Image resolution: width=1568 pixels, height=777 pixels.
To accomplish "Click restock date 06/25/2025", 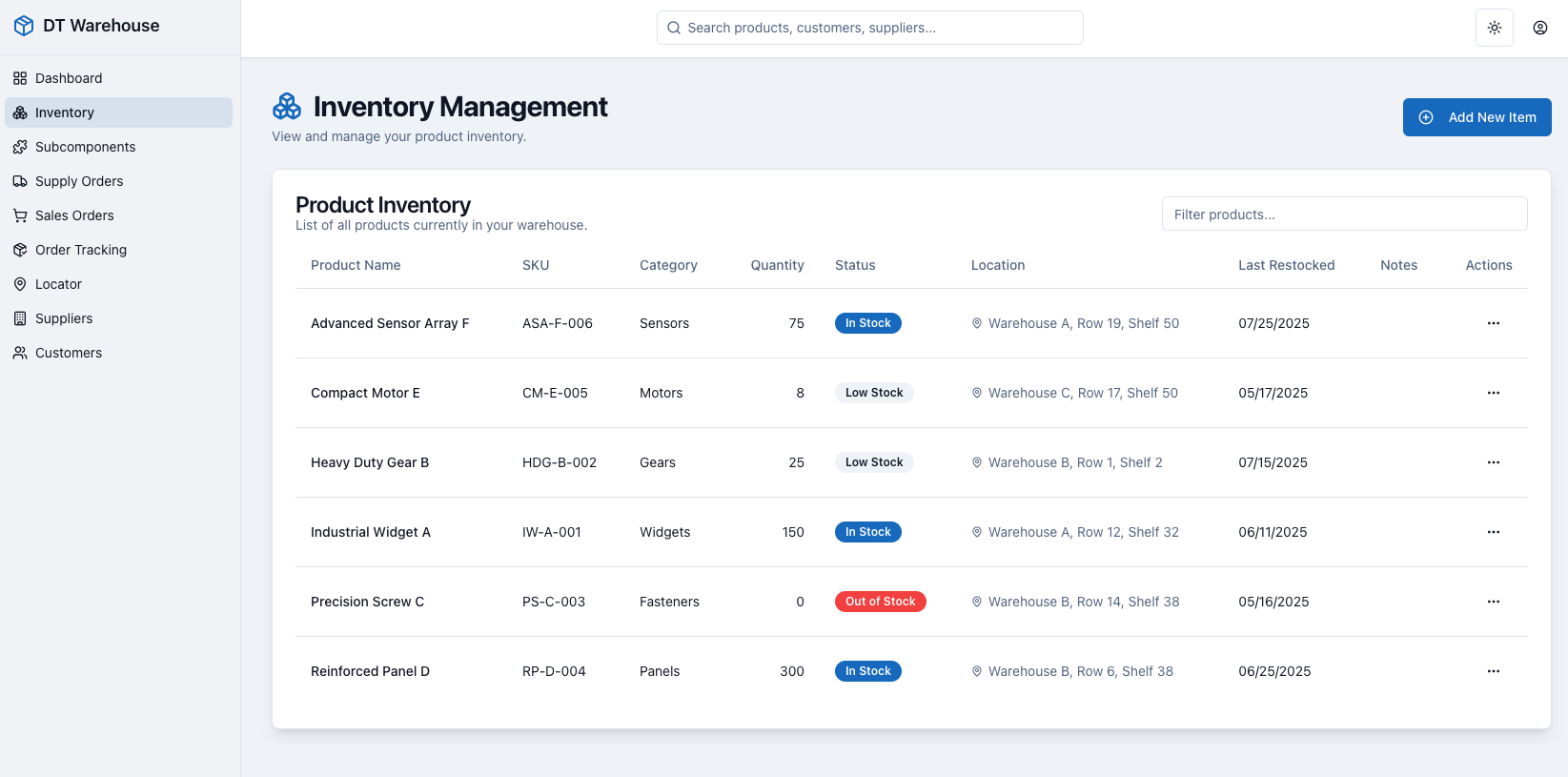I will pyautogui.click(x=1274, y=671).
